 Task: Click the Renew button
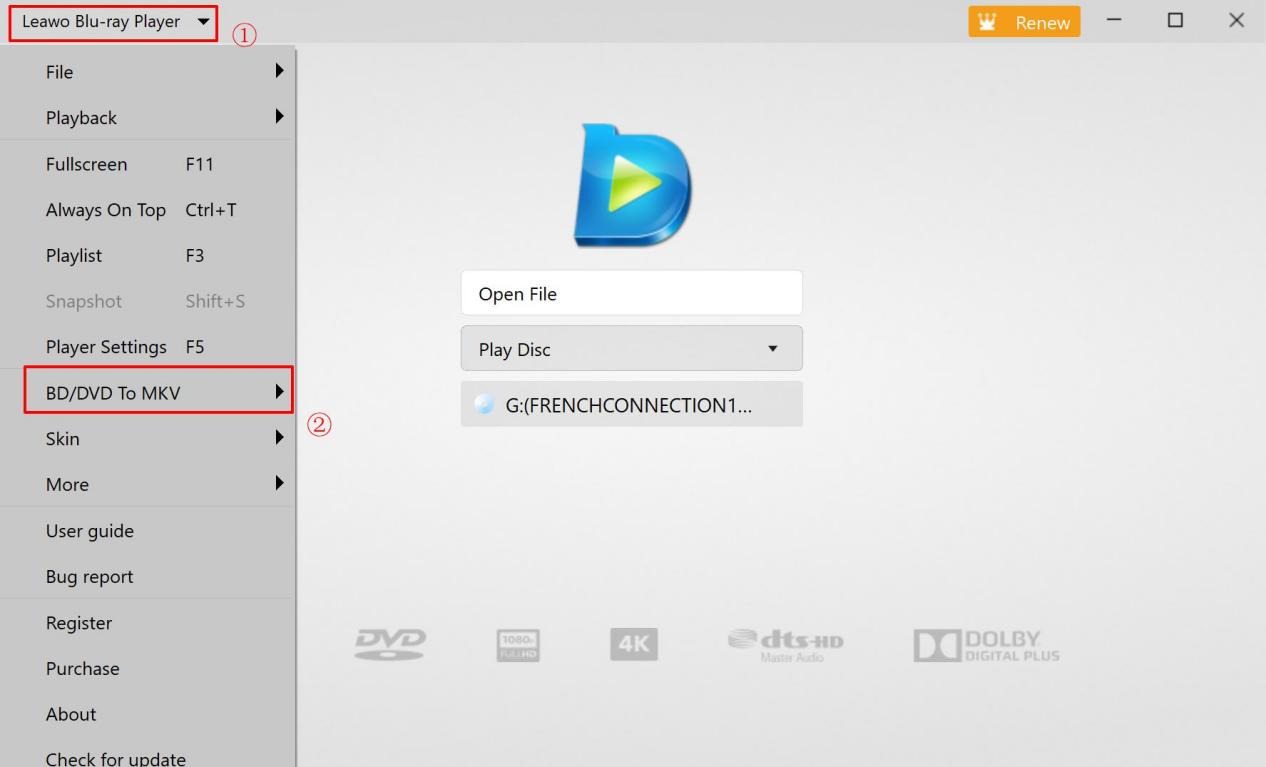point(1025,22)
